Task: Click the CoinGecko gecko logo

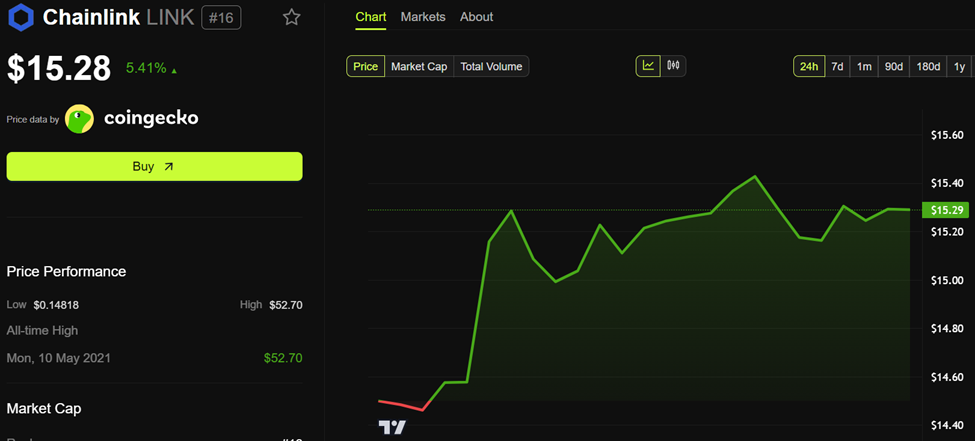Action: tap(79, 119)
